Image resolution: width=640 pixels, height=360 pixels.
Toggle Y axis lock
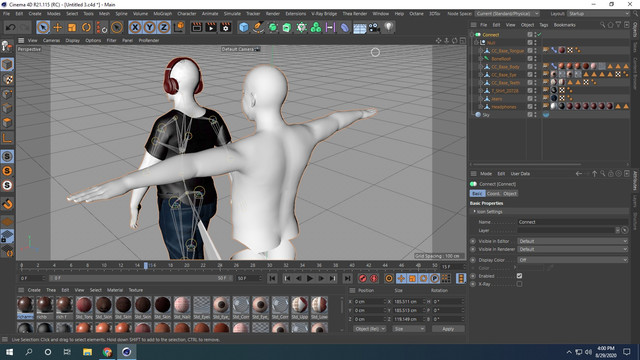(149, 27)
